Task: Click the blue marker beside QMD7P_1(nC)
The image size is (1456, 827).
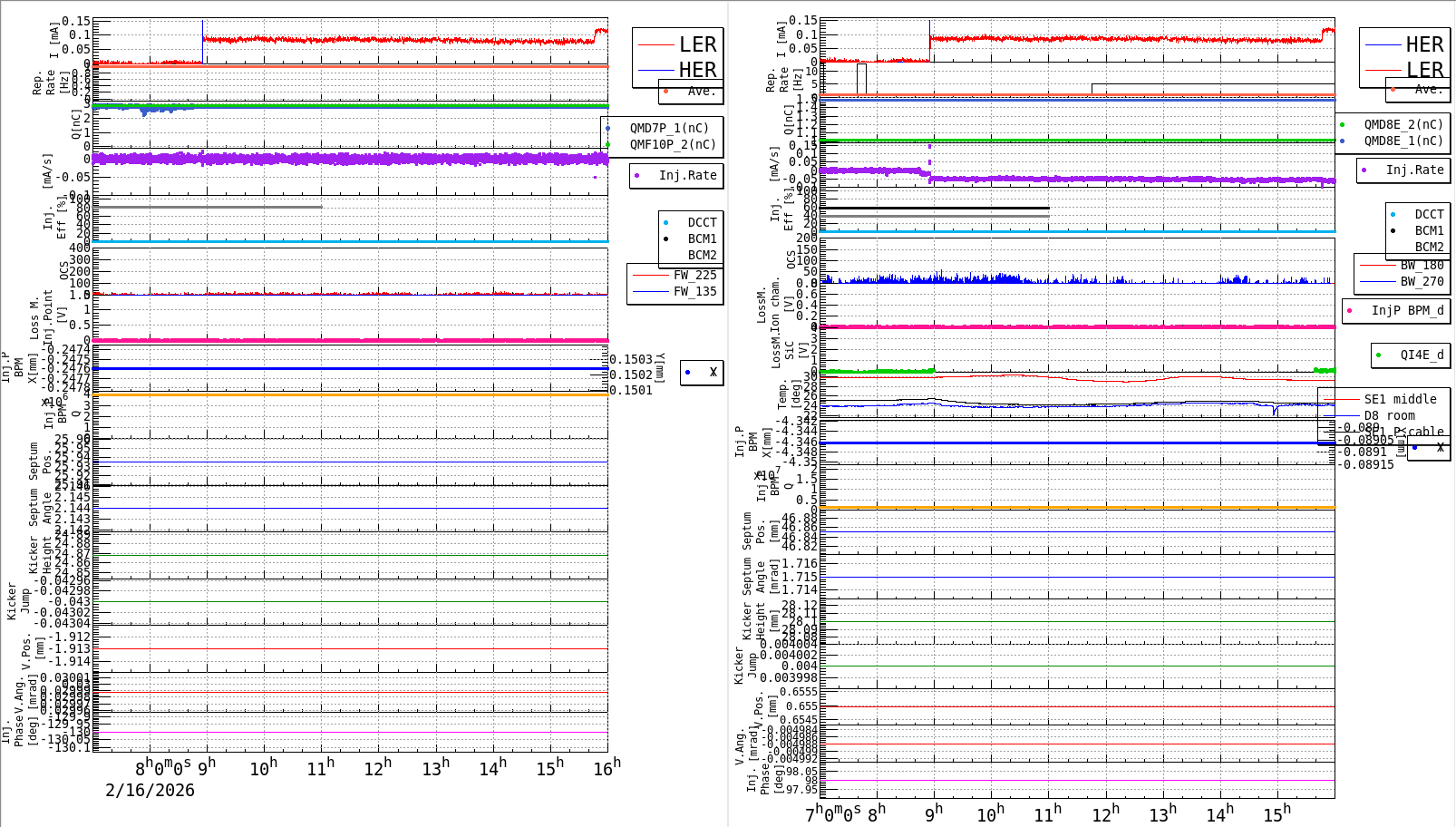Action: coord(608,129)
